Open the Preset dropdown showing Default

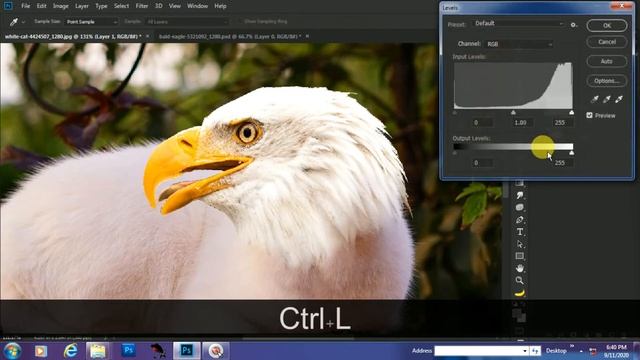519,24
